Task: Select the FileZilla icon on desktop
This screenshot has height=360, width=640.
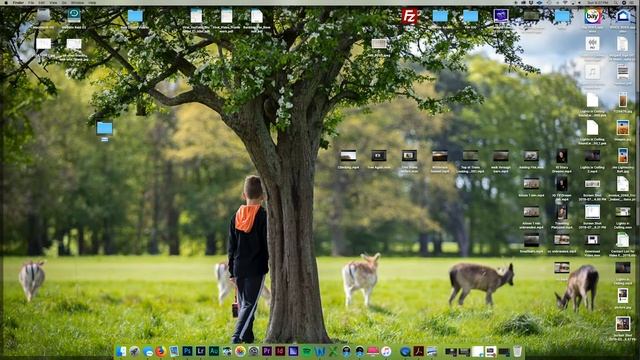Action: coord(409,16)
